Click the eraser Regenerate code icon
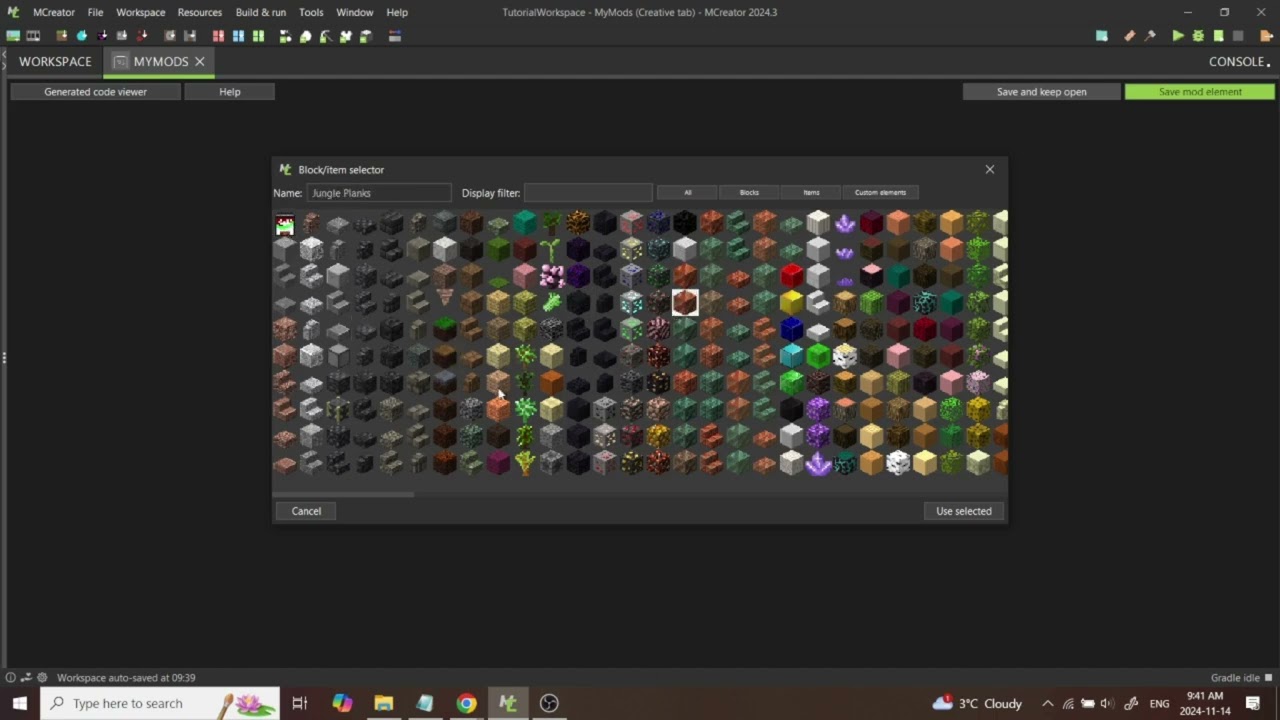Image resolution: width=1280 pixels, height=720 pixels. pos(1130,36)
